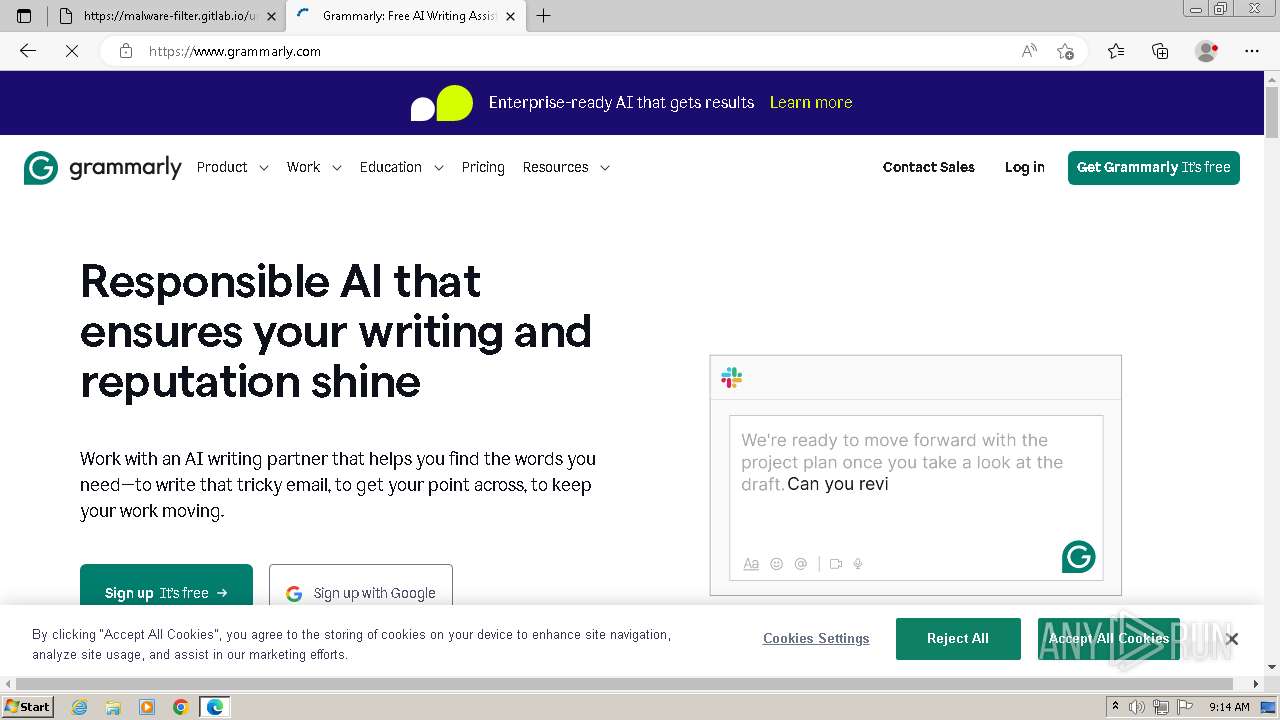Switch to malware-filter.gitlab.io tab
Image resolution: width=1280 pixels, height=720 pixels.
(x=166, y=16)
